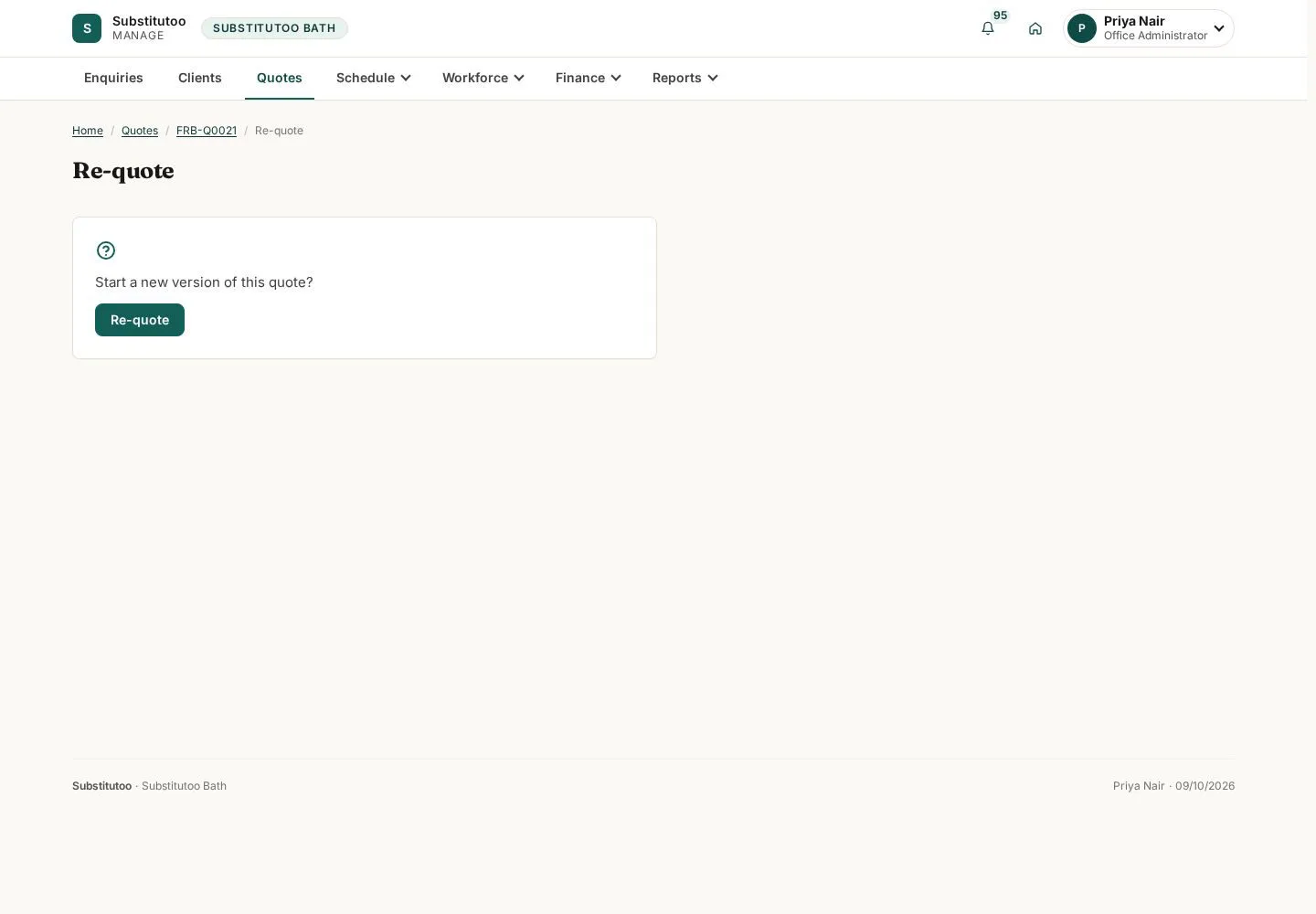This screenshot has height=914, width=1316.
Task: Expand the Reports dropdown menu
Action: (x=685, y=78)
